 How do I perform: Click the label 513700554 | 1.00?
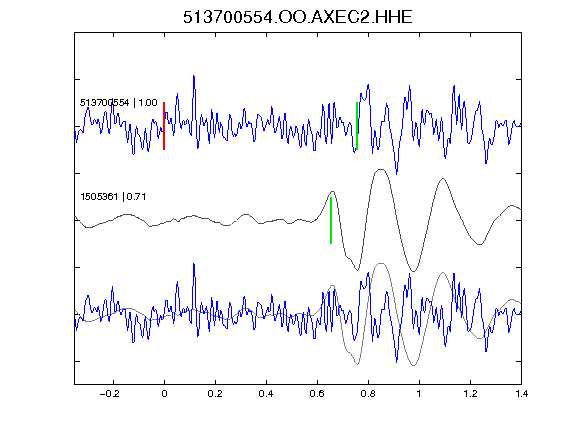tap(119, 102)
